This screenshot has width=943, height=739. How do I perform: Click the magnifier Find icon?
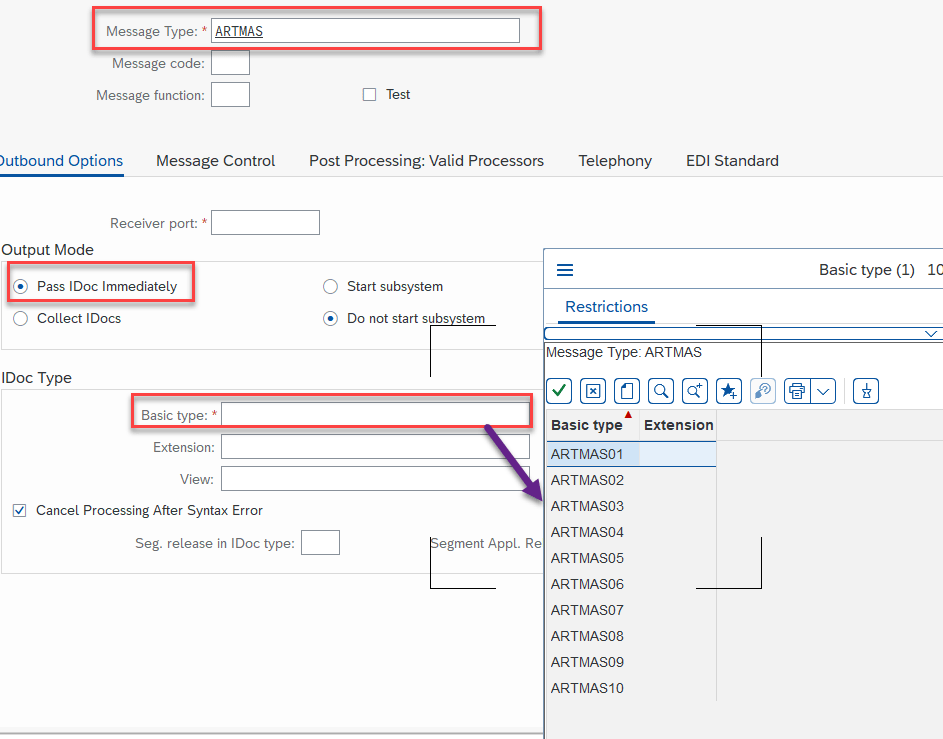coord(660,391)
